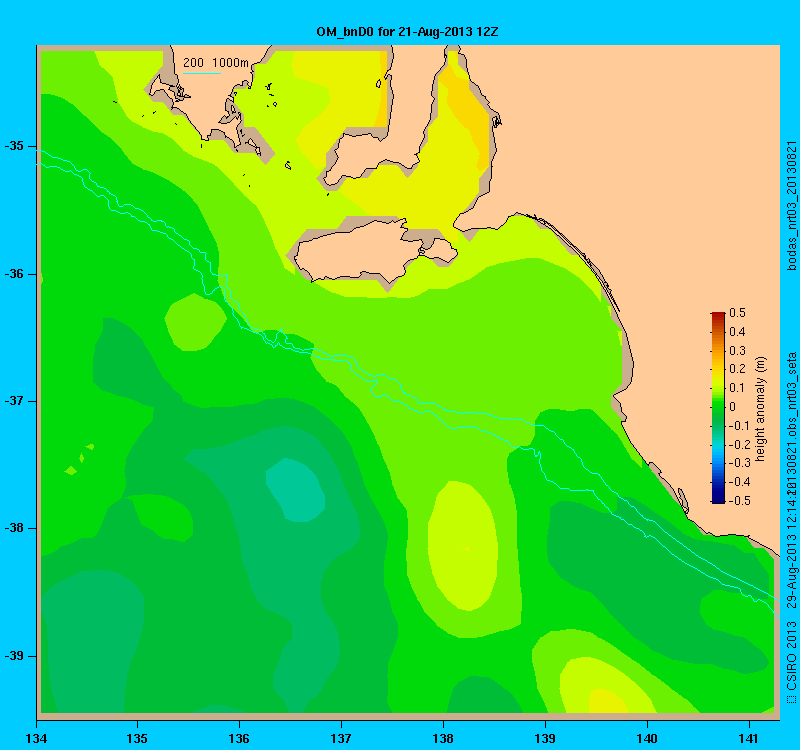The height and width of the screenshot is (750, 800).
Task: Click the longitude label '140'
Action: [x=647, y=739]
